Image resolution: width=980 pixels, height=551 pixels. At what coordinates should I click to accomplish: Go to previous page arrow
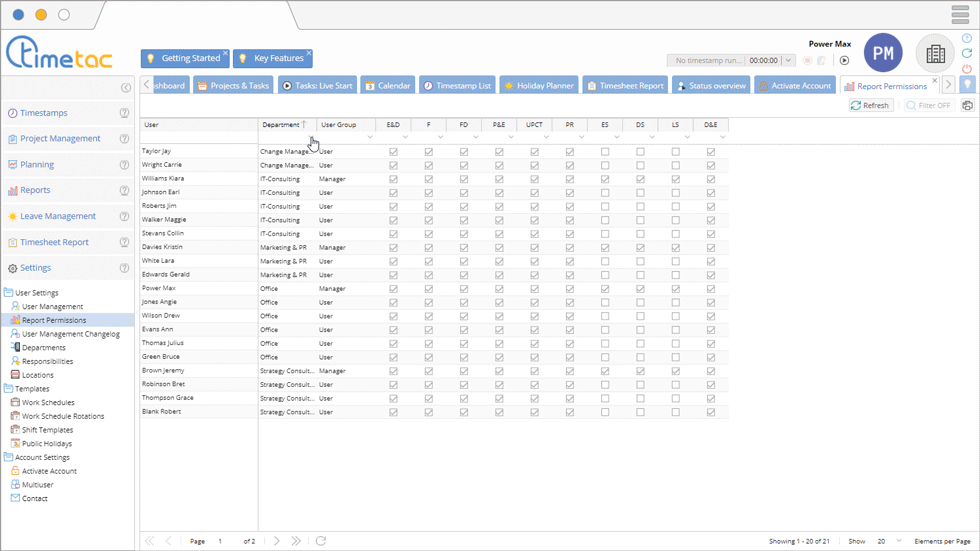pos(169,541)
